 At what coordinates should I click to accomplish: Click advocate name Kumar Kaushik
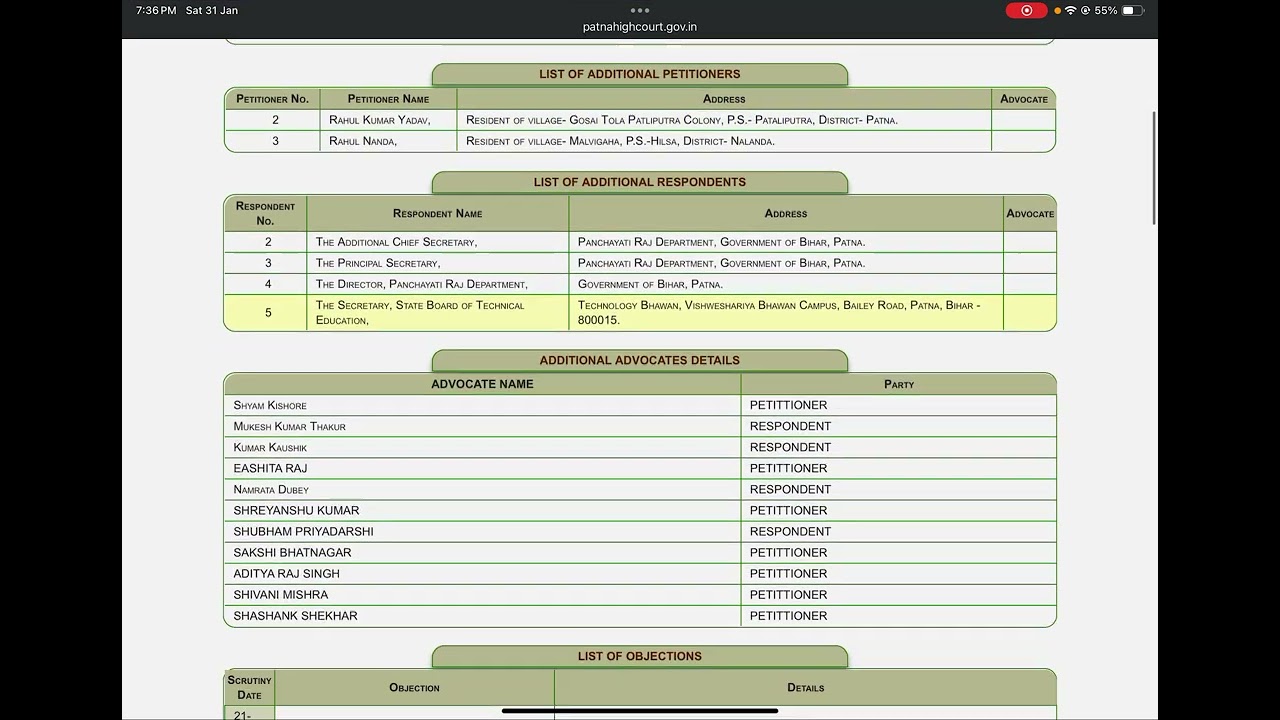click(x=270, y=447)
